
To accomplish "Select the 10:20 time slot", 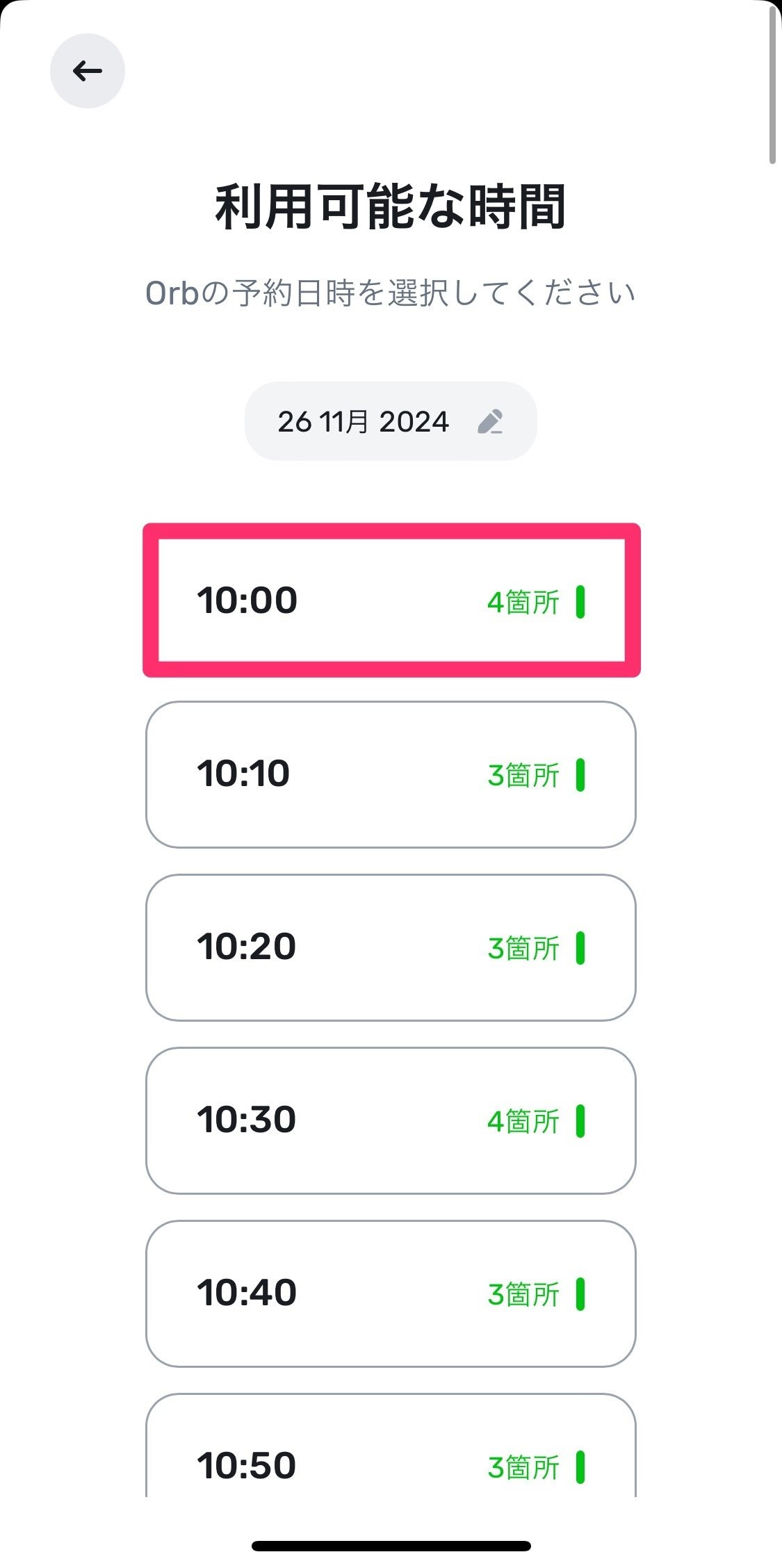I will (x=391, y=947).
